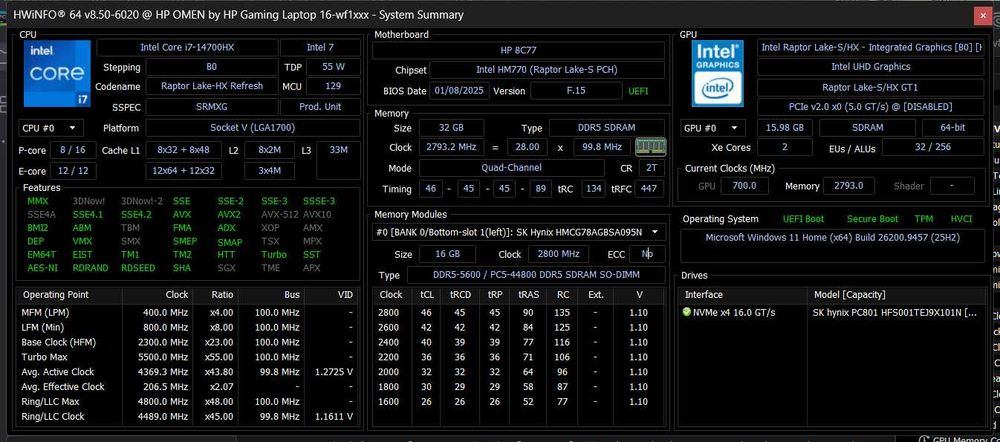Open the CPU #0 selector dropdown
1000x442 pixels.
pyautogui.click(x=50, y=128)
